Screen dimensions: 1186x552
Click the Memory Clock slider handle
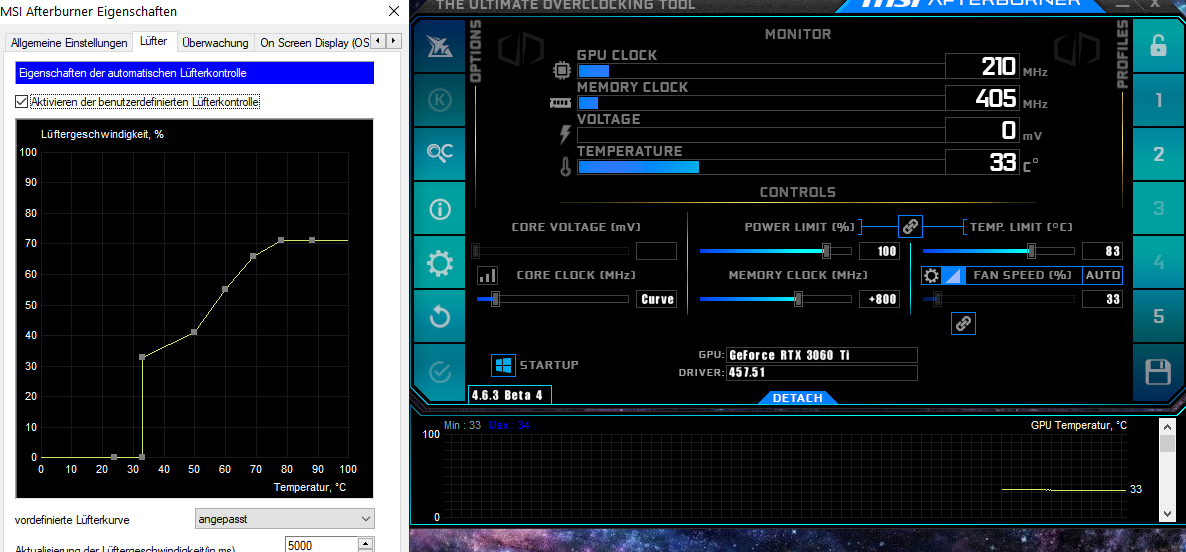coord(798,299)
